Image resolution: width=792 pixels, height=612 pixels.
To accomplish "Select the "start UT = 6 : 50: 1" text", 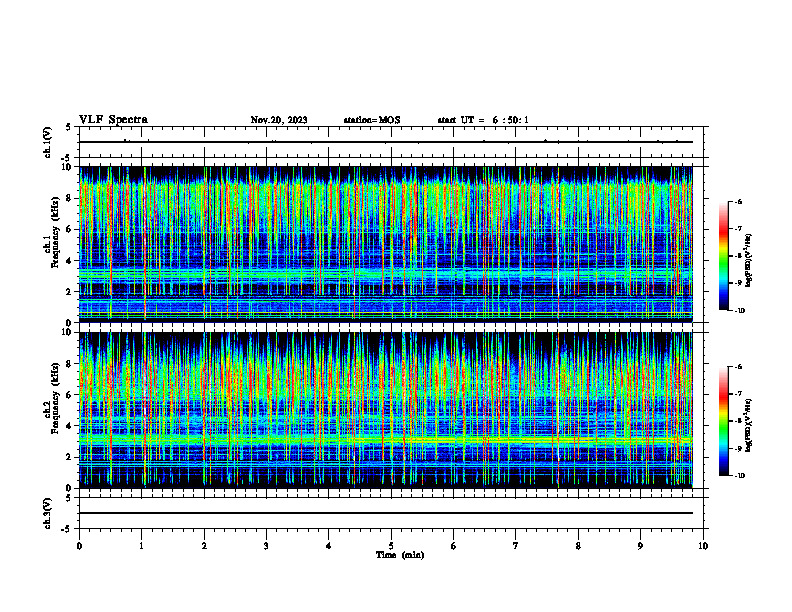I will pyautogui.click(x=483, y=120).
